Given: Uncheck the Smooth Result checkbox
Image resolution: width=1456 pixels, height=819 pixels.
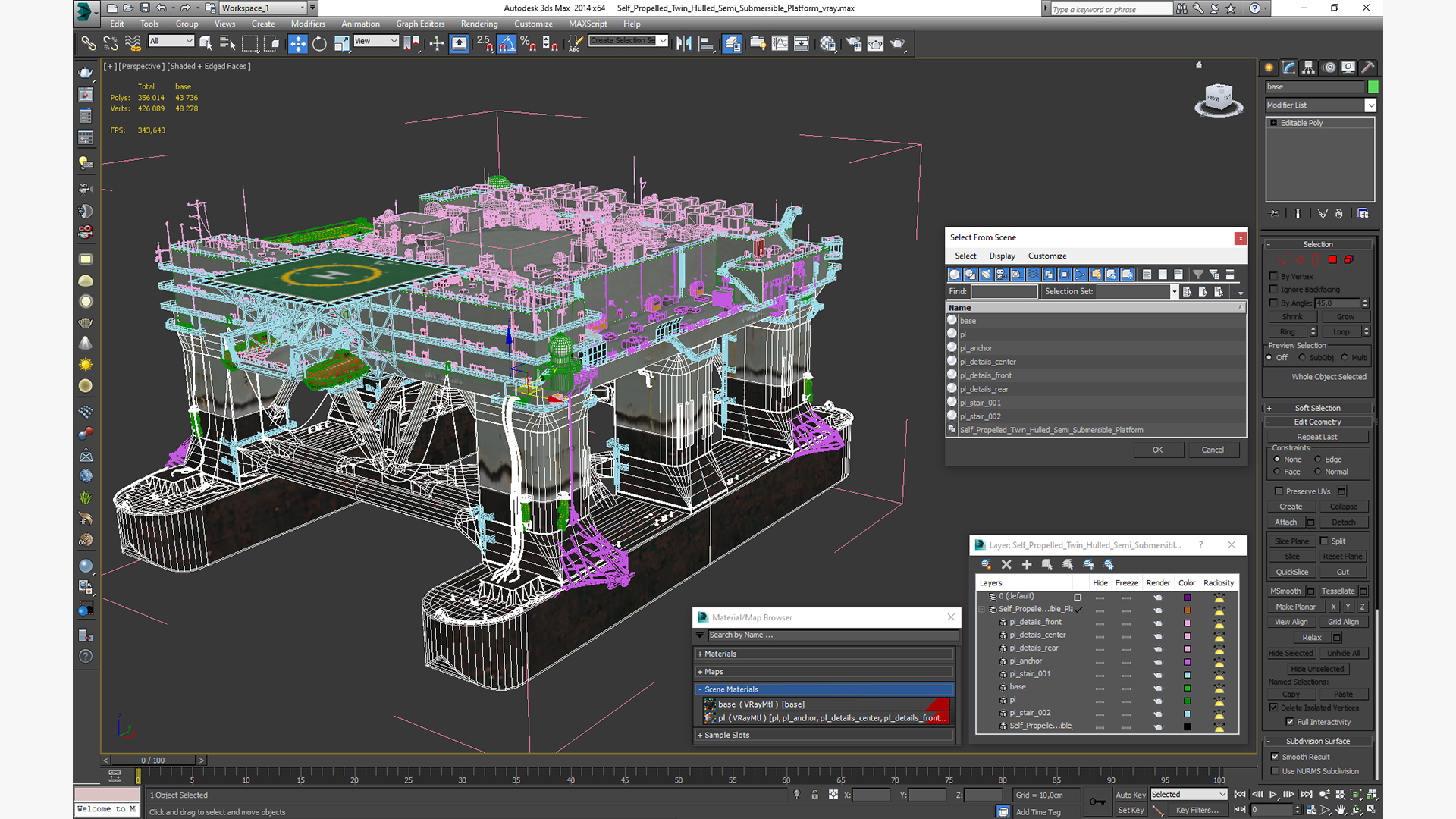Looking at the screenshot, I should pos(1275,756).
